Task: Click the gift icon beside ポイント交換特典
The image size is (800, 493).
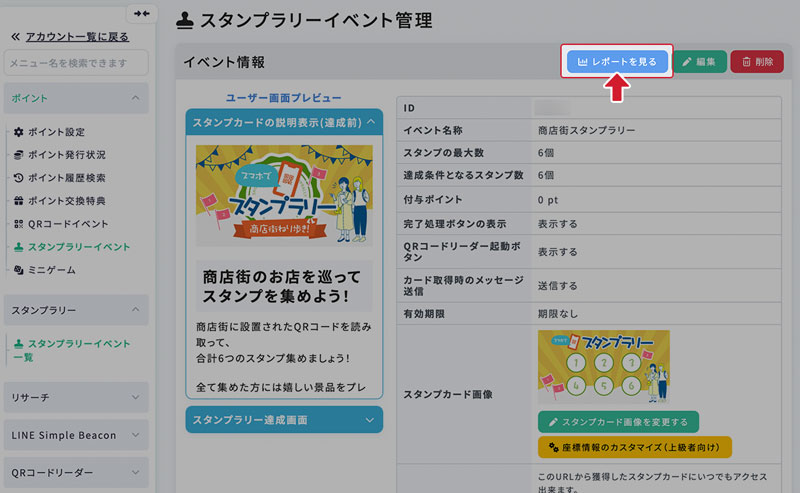Action: [x=19, y=201]
